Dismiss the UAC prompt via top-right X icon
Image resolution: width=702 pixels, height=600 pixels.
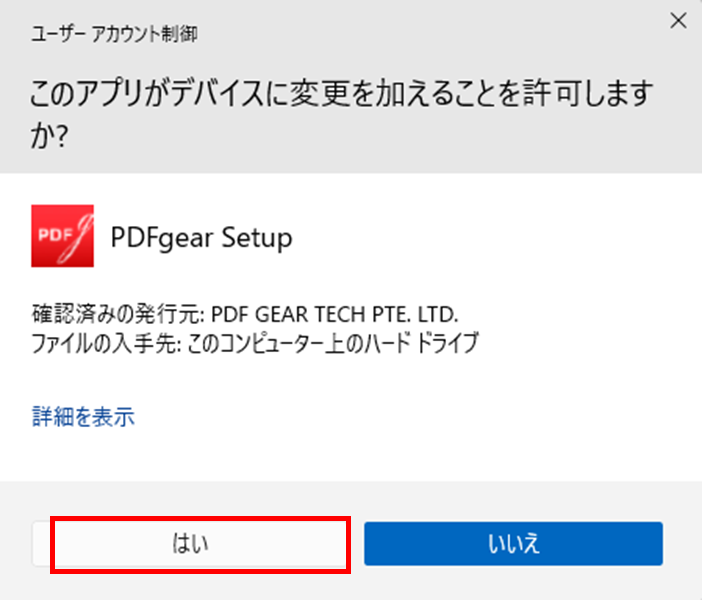tap(678, 21)
